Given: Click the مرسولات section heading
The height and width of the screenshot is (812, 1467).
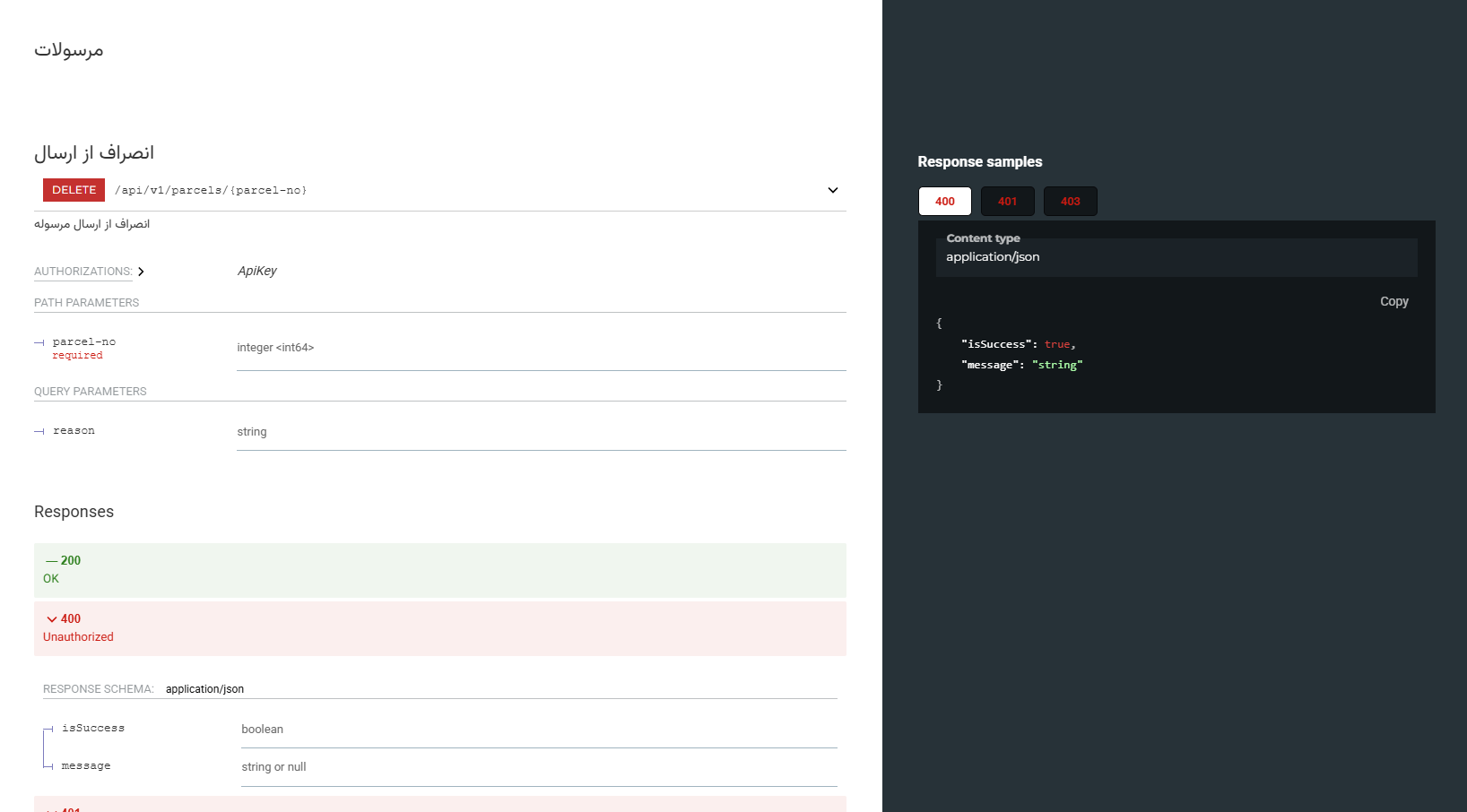Looking at the screenshot, I should pyautogui.click(x=69, y=49).
